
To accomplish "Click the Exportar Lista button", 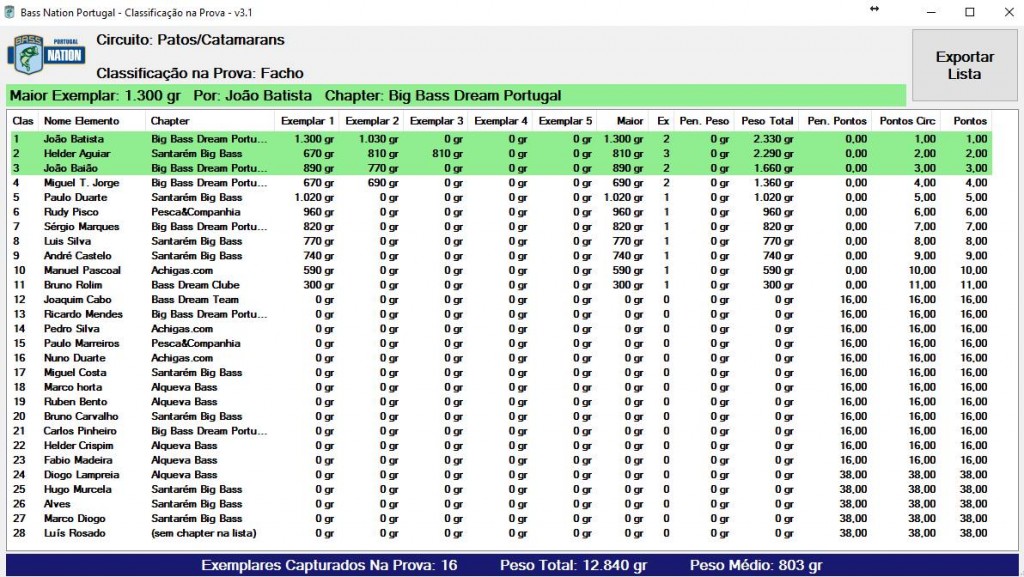I will [964, 65].
